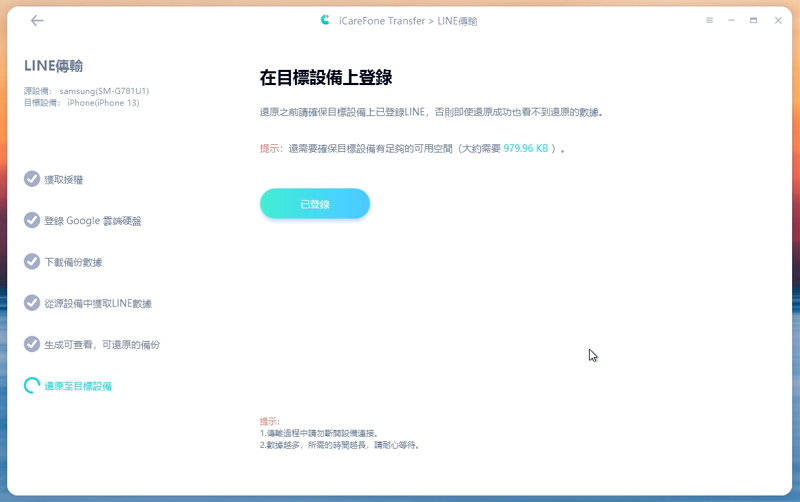Select the 登錄 Google 雲端硬盤 step label
800x502 pixels.
92,221
